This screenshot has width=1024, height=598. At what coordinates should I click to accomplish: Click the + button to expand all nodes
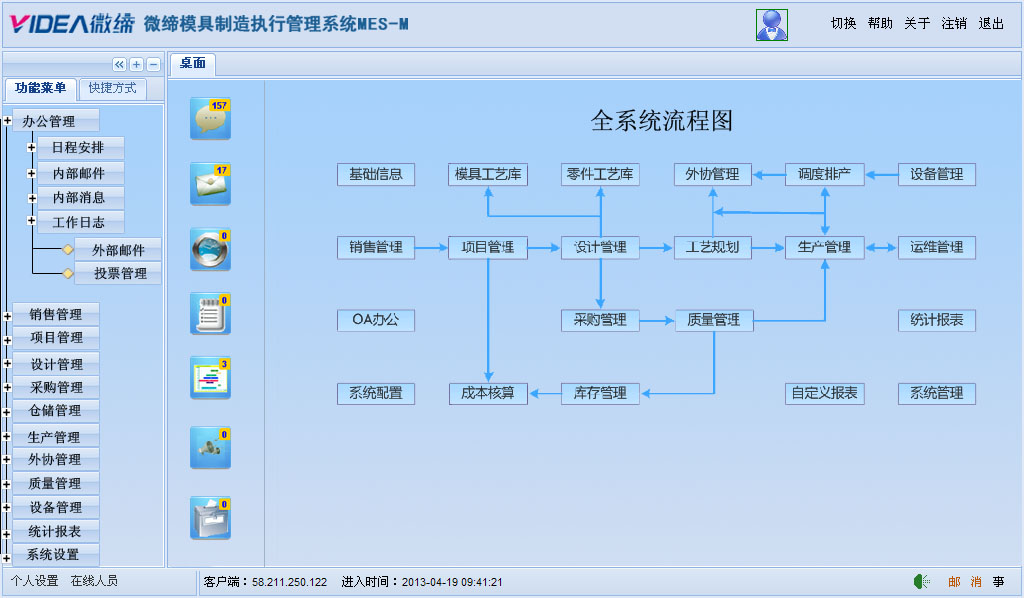(135, 64)
